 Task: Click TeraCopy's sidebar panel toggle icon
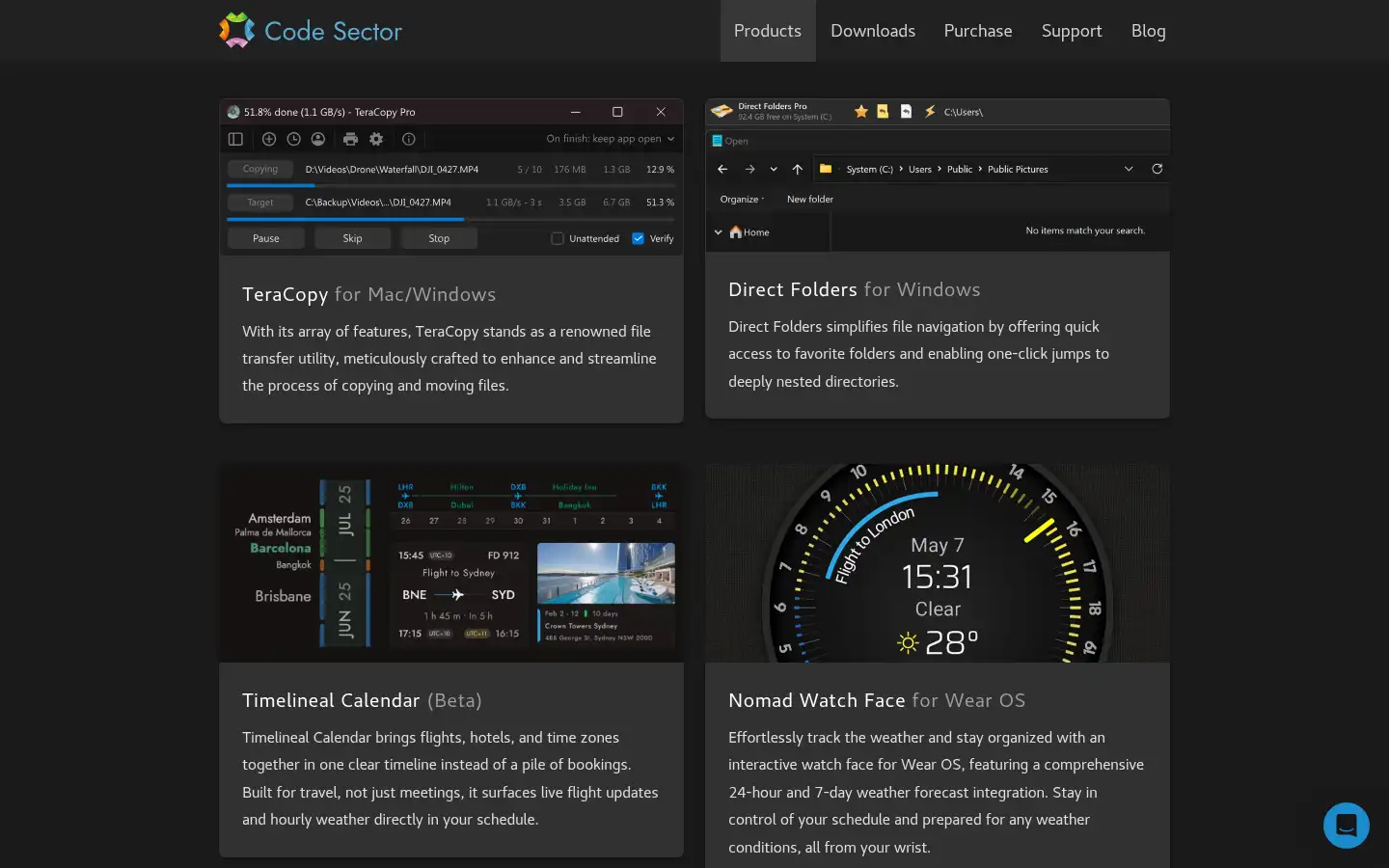(x=235, y=139)
